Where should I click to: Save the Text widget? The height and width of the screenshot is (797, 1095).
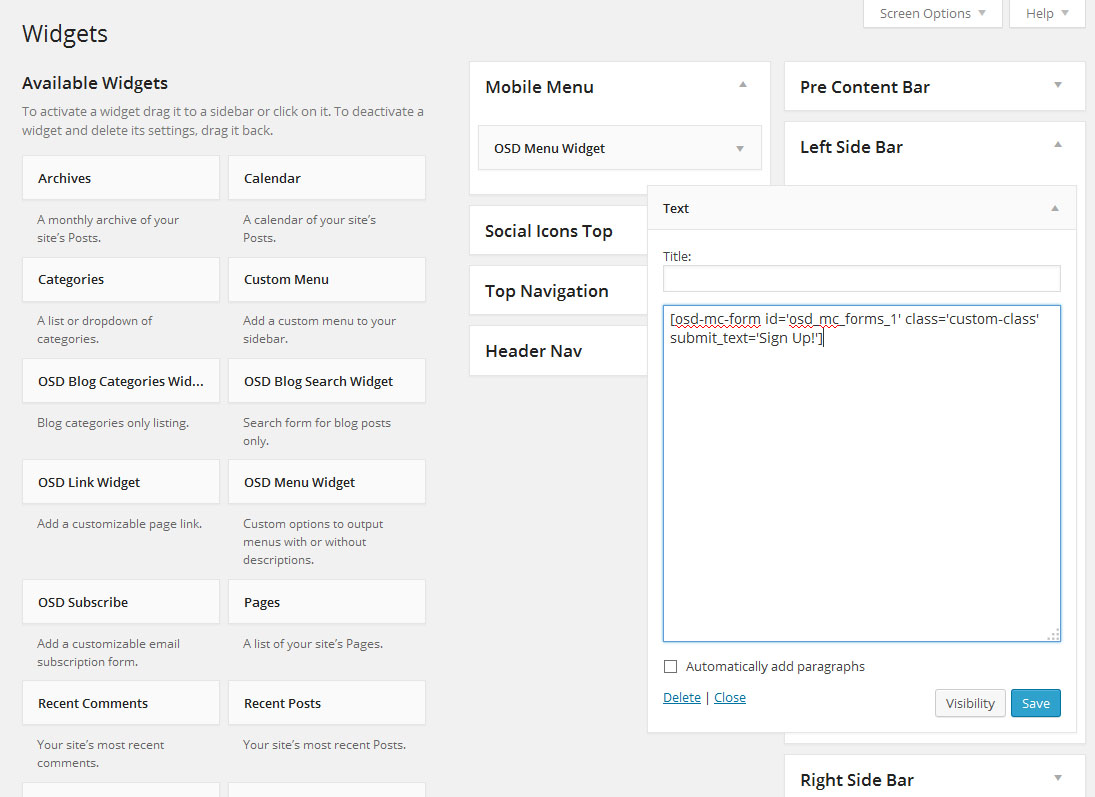click(x=1036, y=703)
